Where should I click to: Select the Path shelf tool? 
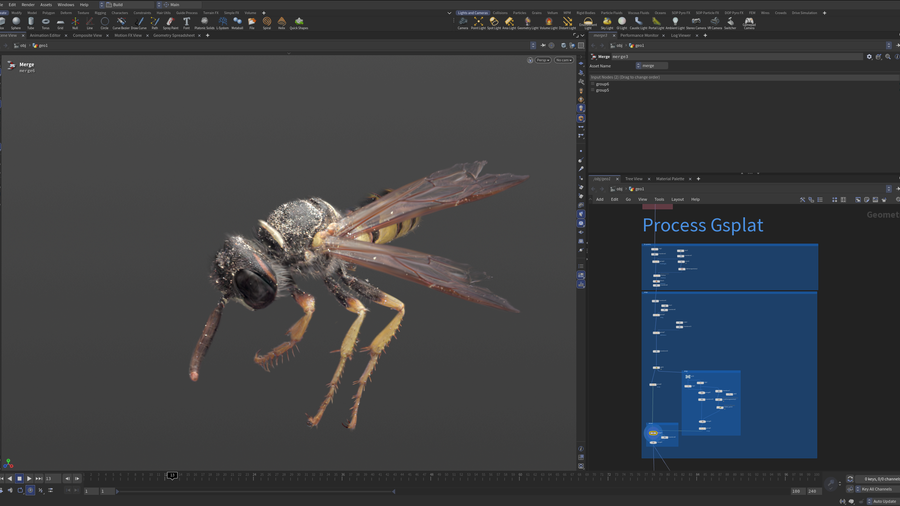[154, 23]
